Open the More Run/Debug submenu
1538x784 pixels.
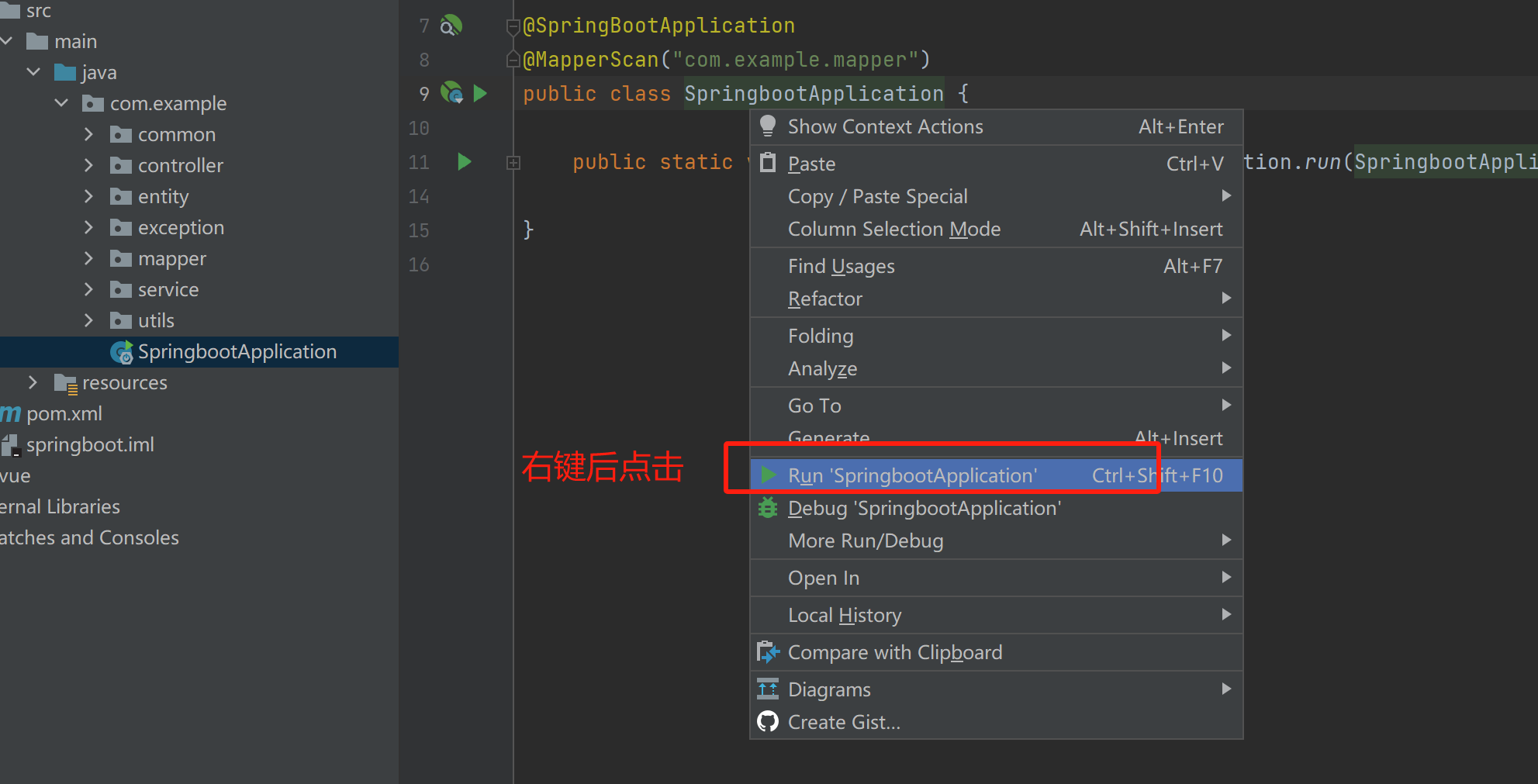pyautogui.click(x=997, y=541)
